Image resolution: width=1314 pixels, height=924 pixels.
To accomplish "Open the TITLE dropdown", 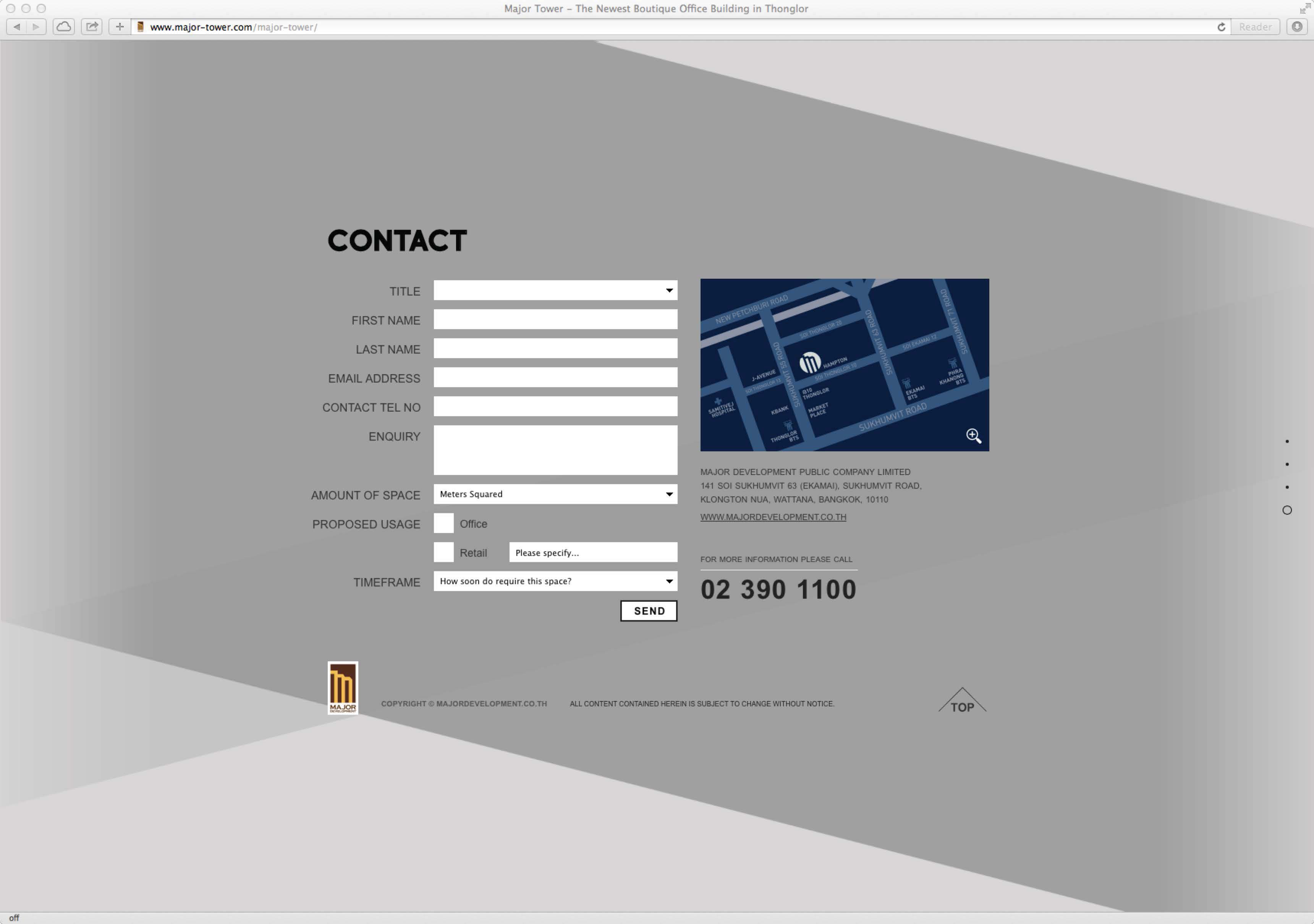I will (x=555, y=291).
